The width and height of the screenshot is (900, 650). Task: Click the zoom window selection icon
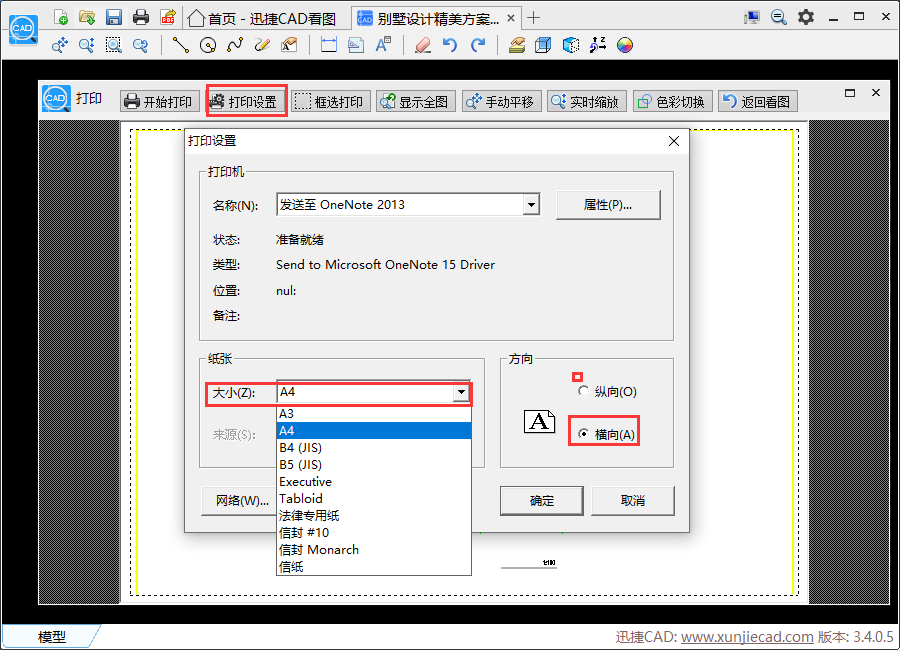pos(114,45)
